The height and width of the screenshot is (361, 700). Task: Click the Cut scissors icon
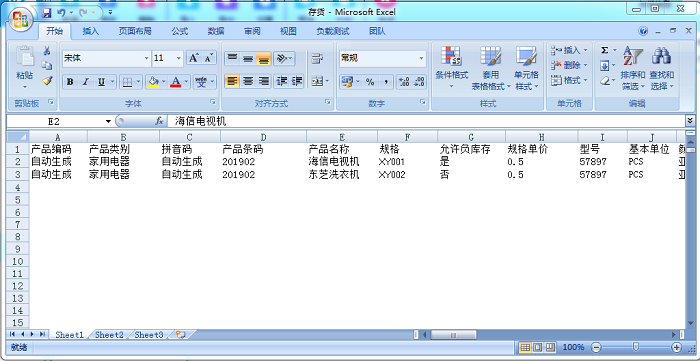point(47,51)
